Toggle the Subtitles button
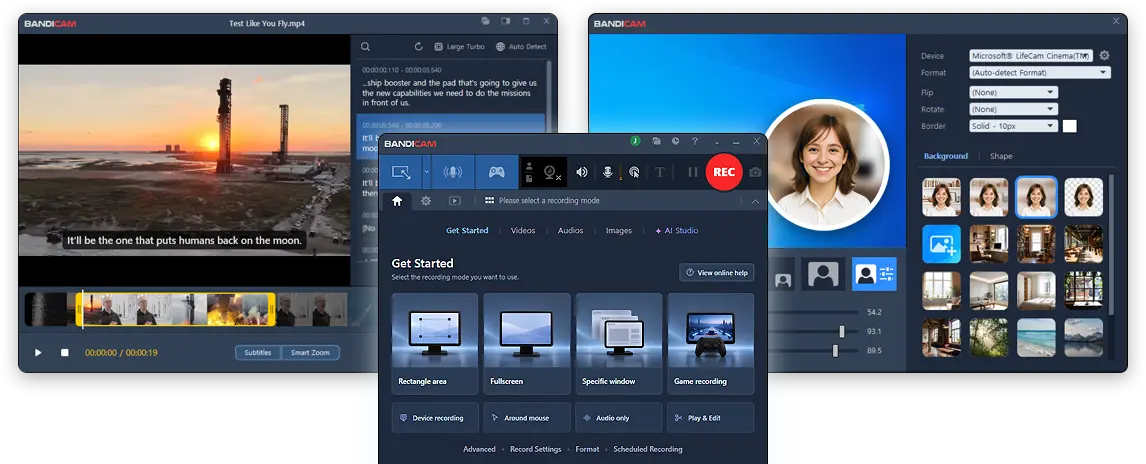 click(x=258, y=353)
